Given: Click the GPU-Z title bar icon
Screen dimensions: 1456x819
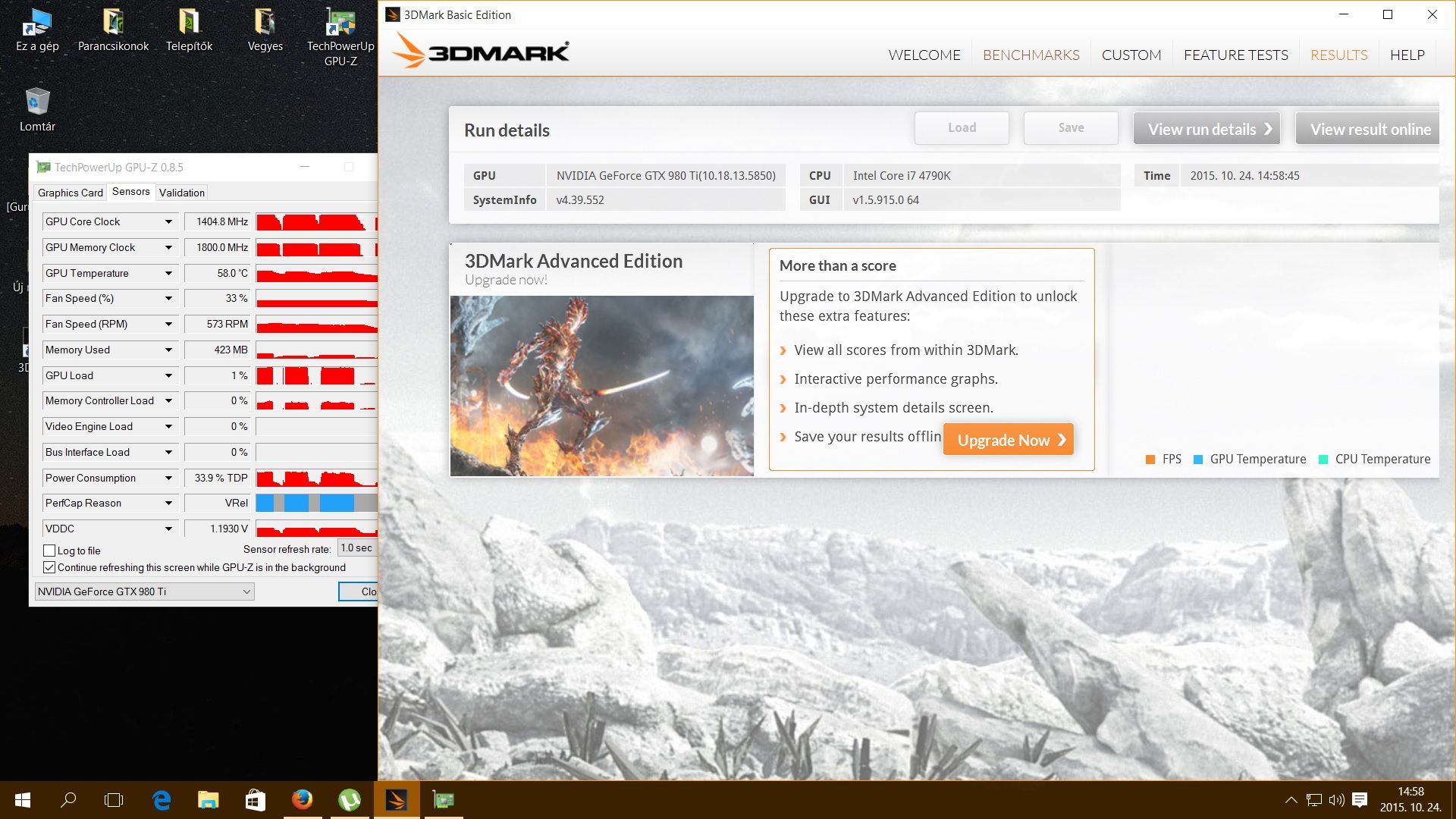Looking at the screenshot, I should (x=44, y=167).
